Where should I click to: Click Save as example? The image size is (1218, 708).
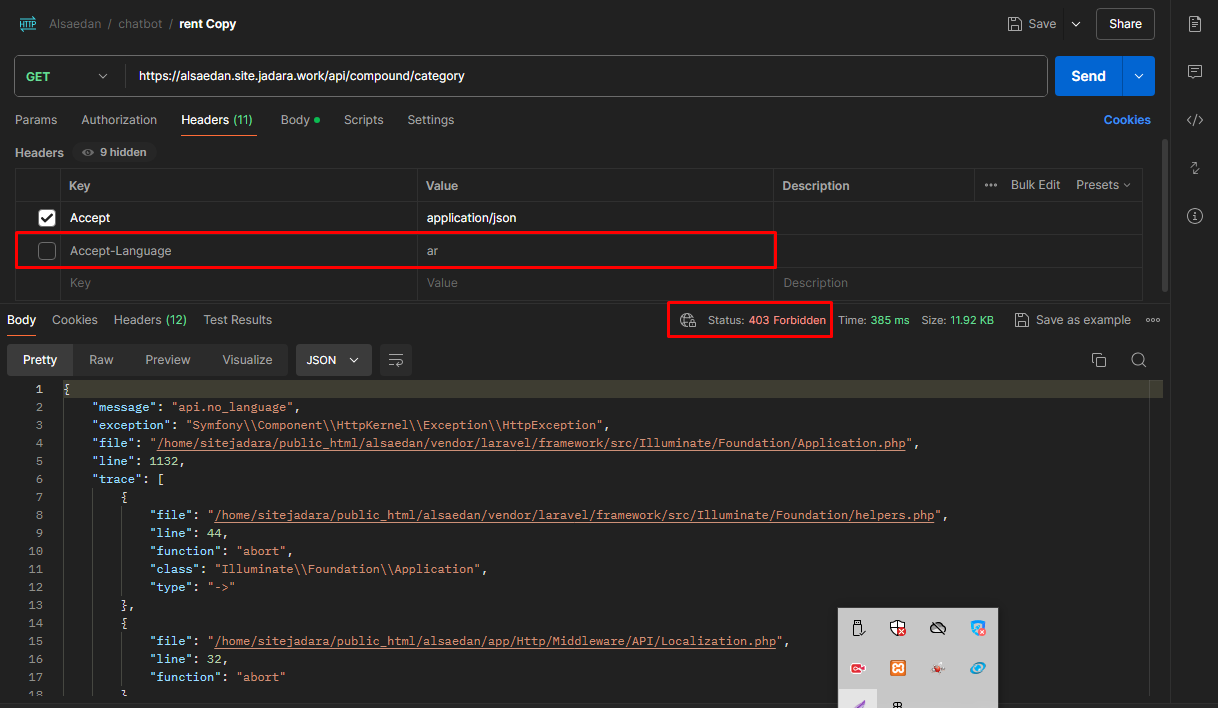point(1072,320)
